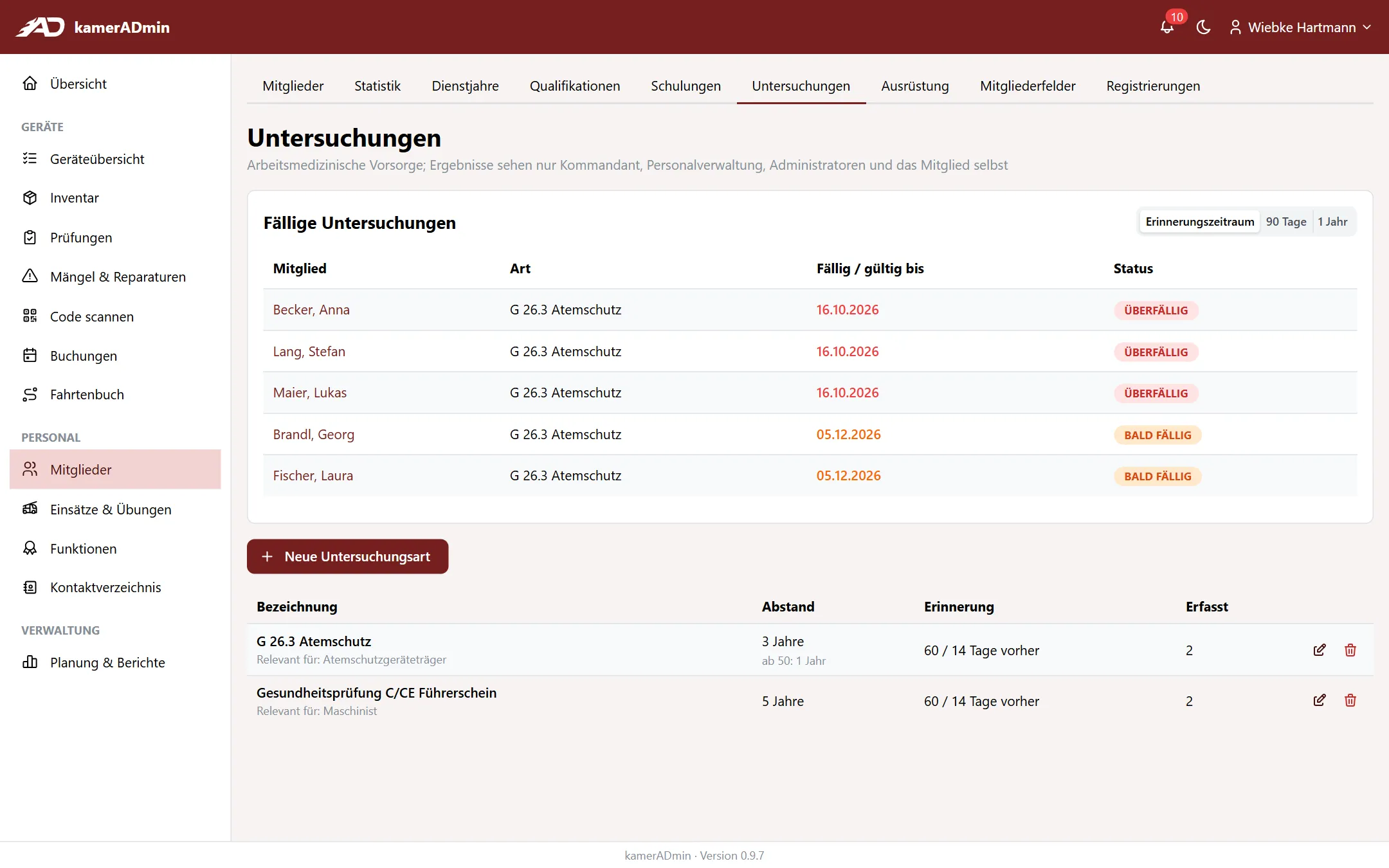Open member Maier, Lukas
Viewport: 1389px width, 868px height.
[x=310, y=393]
